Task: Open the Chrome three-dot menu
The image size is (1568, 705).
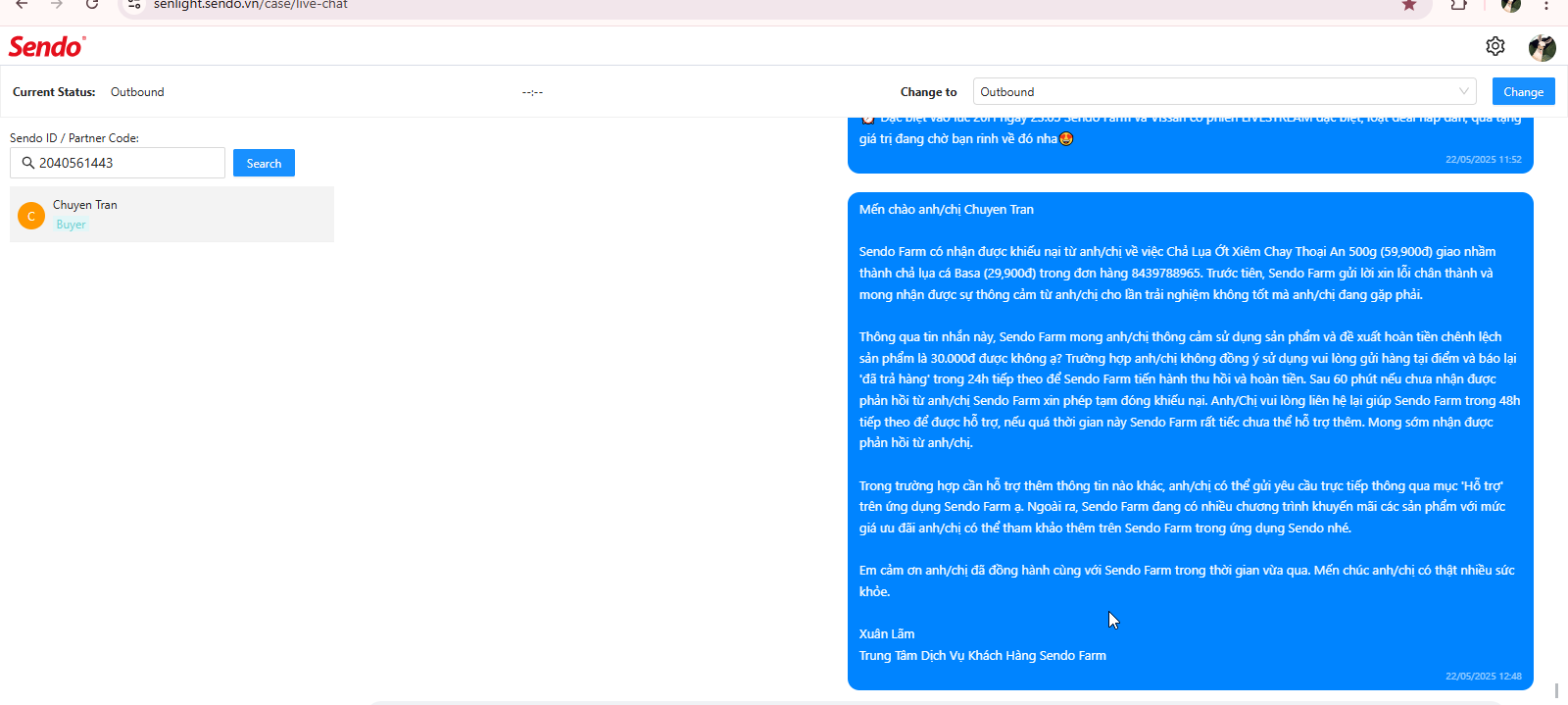Action: 1546,5
